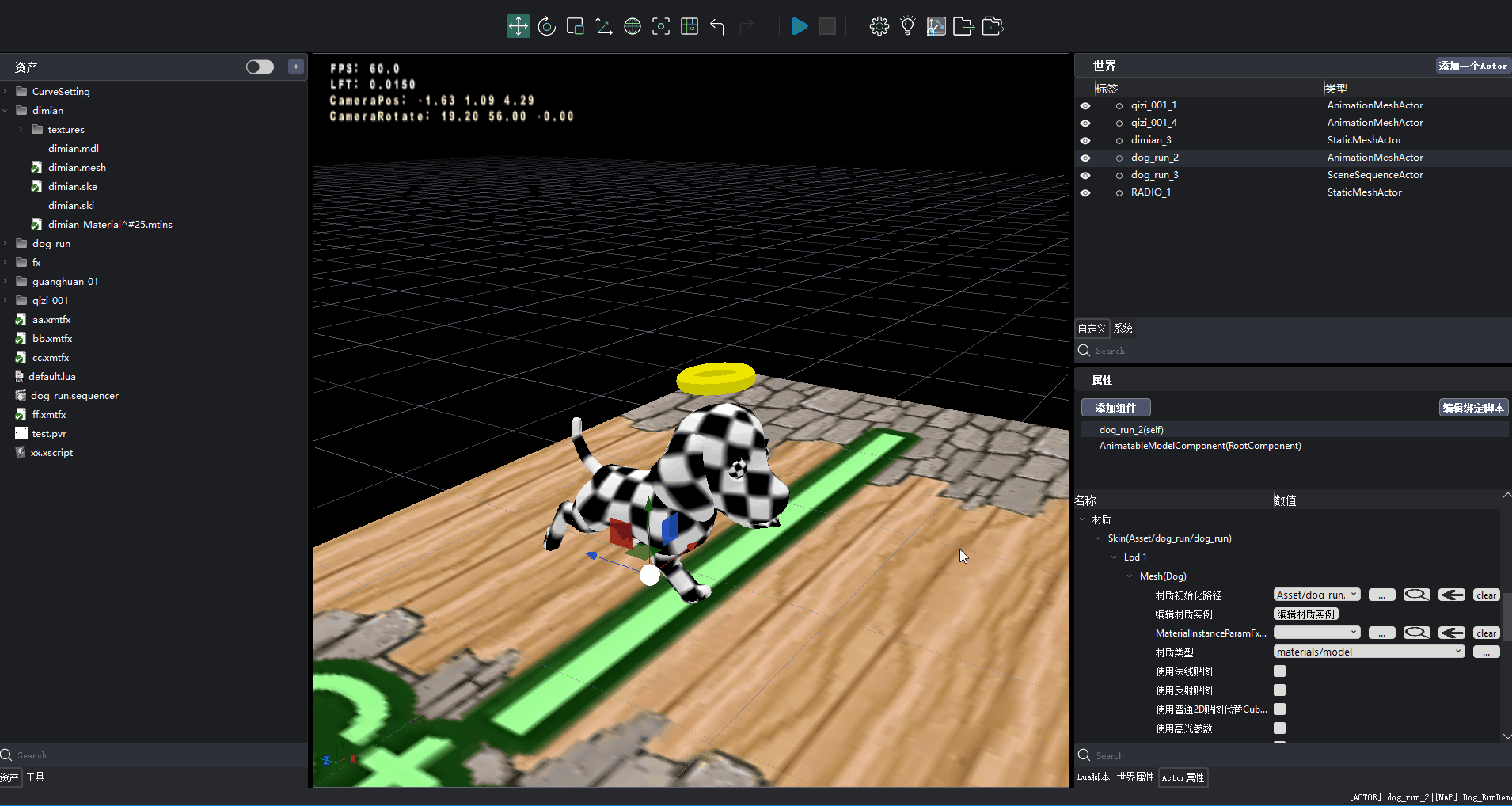
Task: Click 添加一个Actor button
Action: [1472, 66]
